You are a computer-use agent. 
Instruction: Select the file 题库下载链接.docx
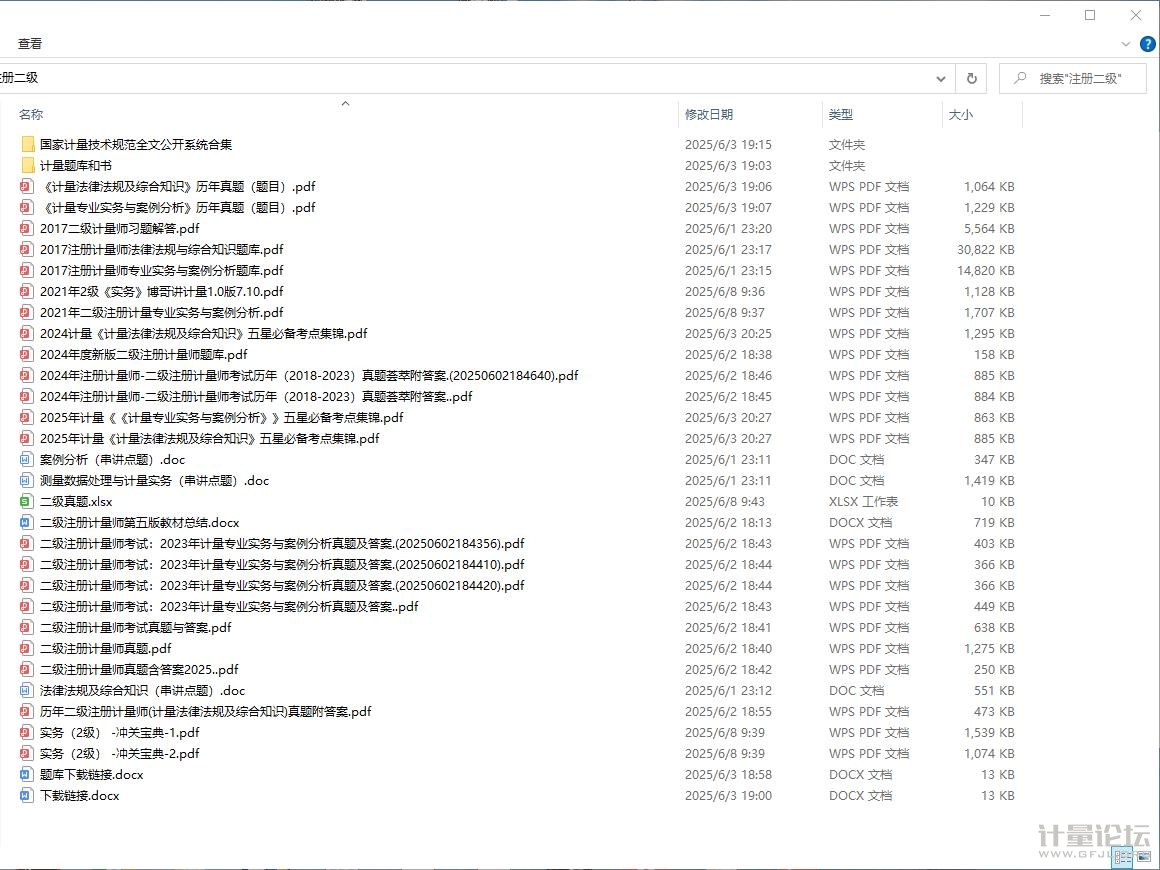91,774
